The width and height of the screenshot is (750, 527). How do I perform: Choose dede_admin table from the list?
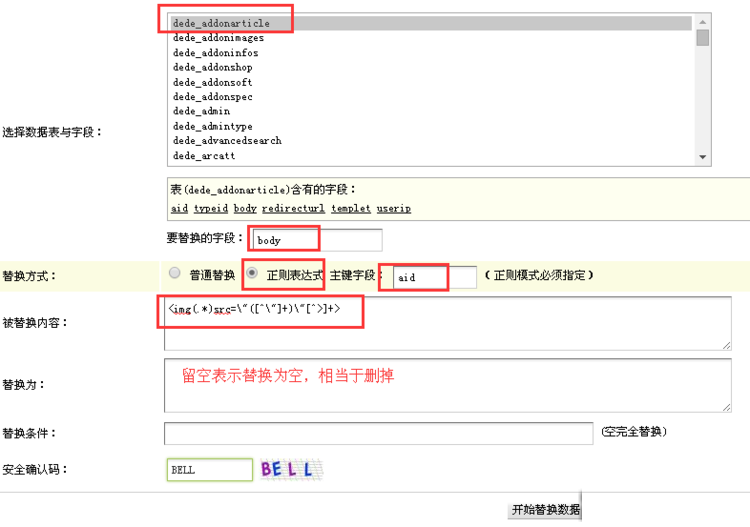click(201, 112)
